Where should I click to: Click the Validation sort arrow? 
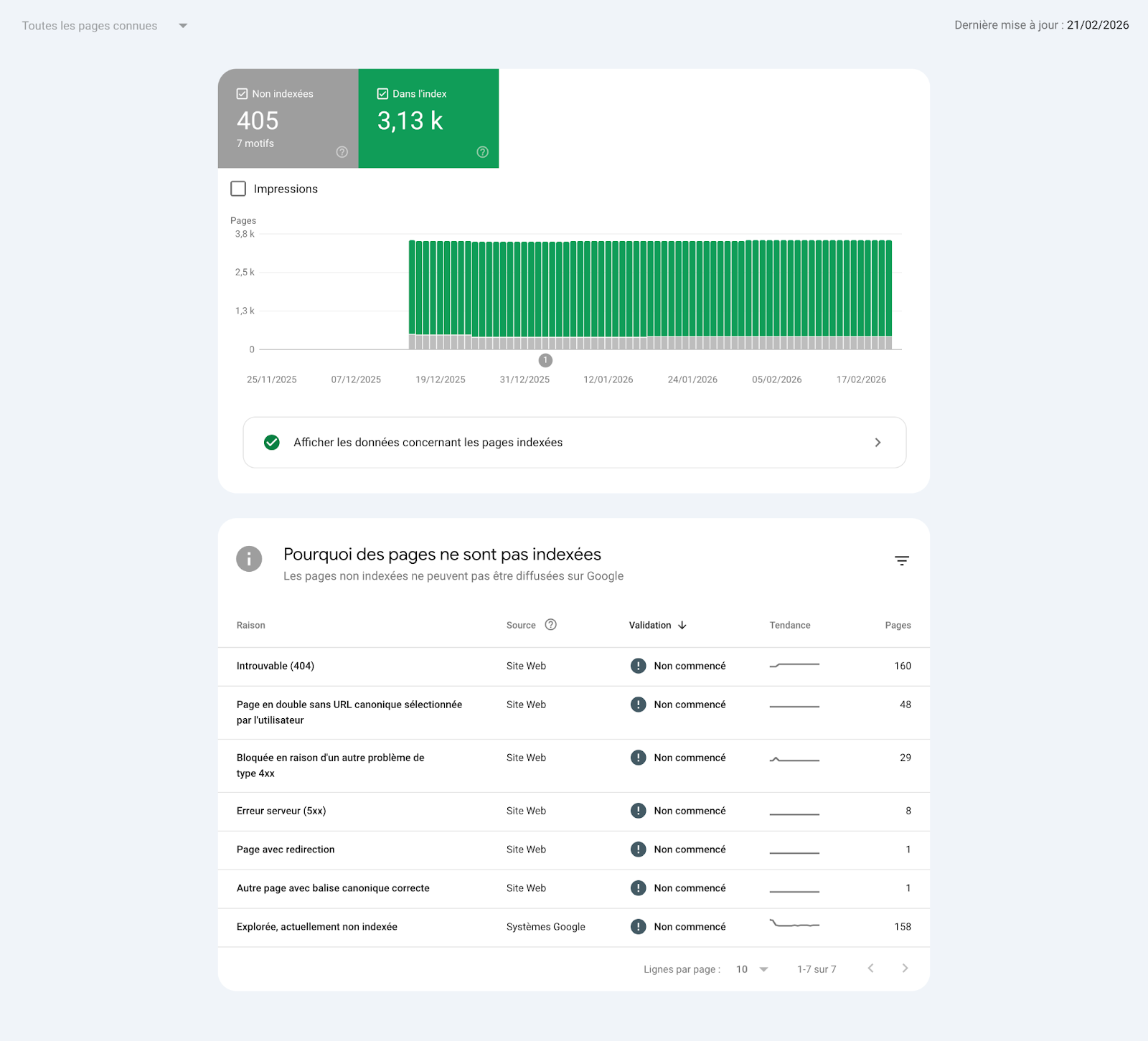[x=683, y=625]
